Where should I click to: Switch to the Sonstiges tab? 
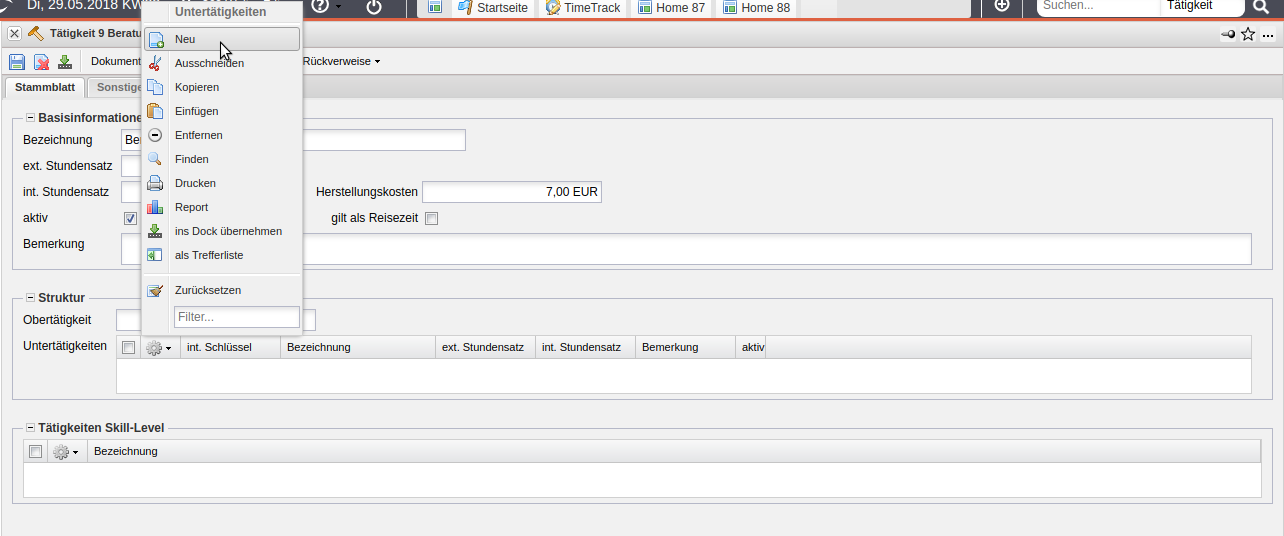[118, 87]
